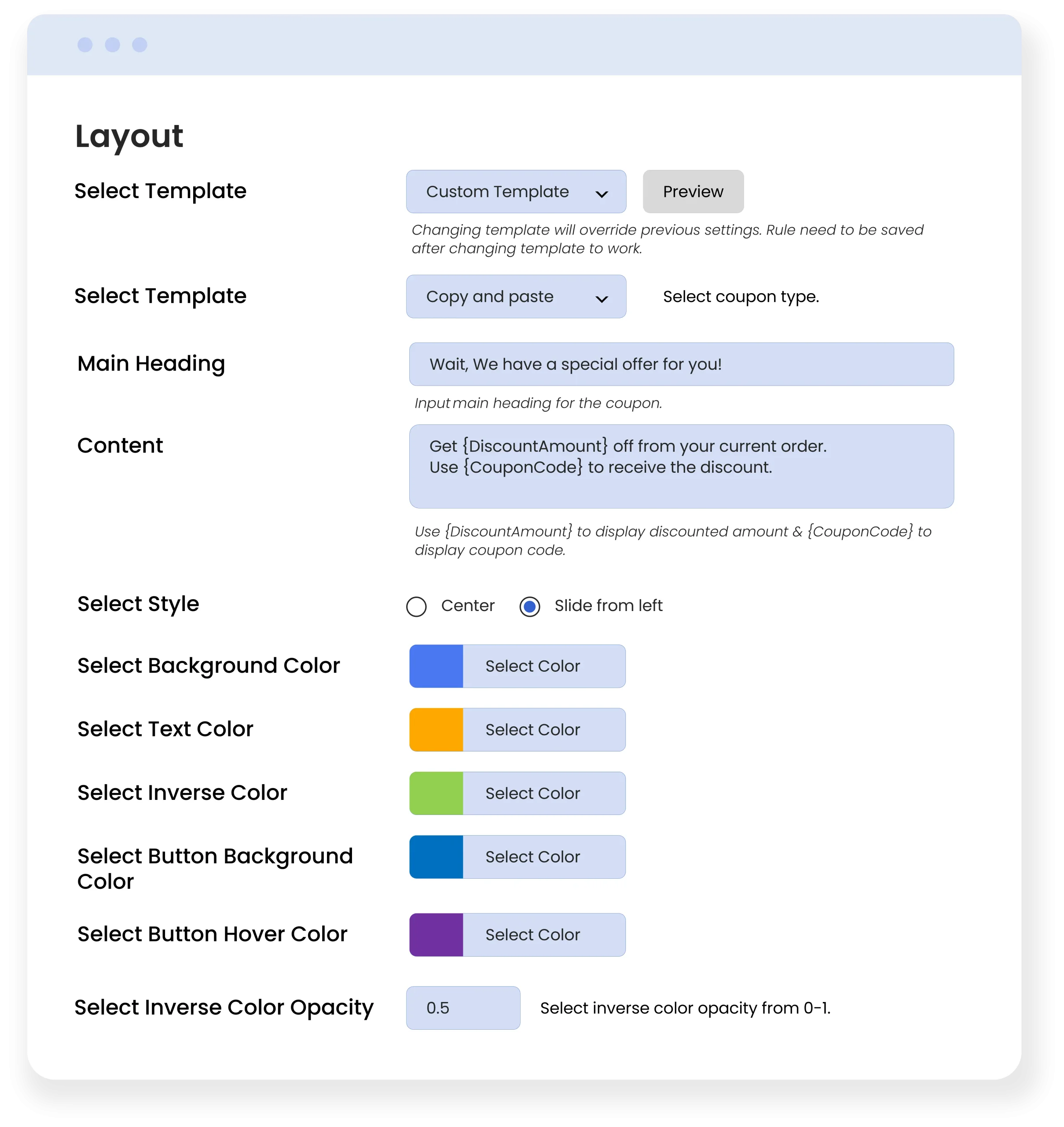
Task: Click the blue background color swatch
Action: 436,666
